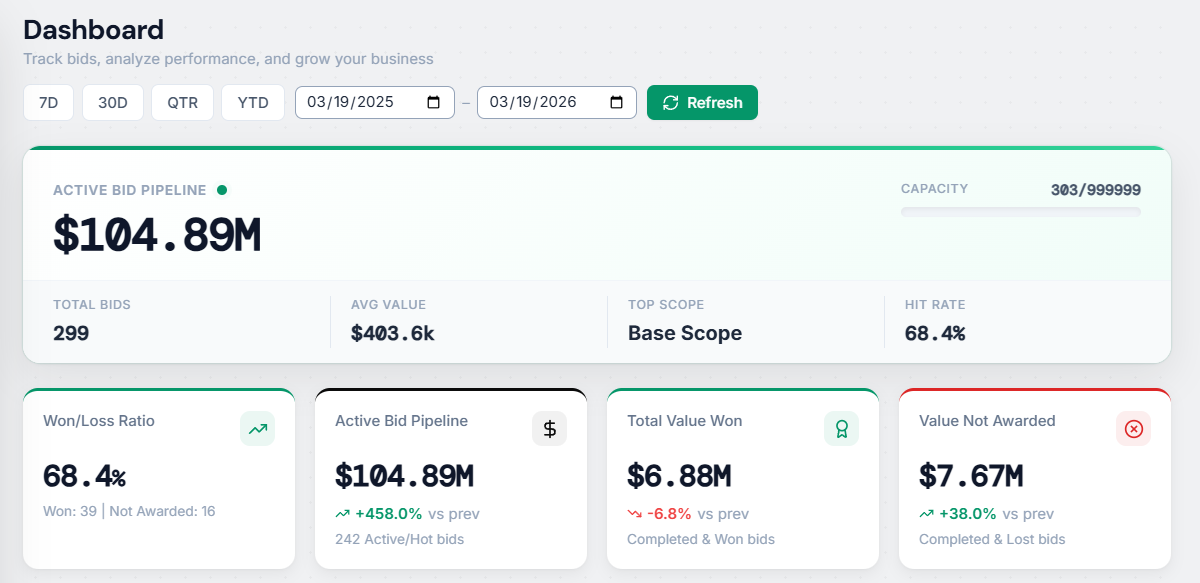Click the upward trend arrow next to +458.0%

point(342,514)
